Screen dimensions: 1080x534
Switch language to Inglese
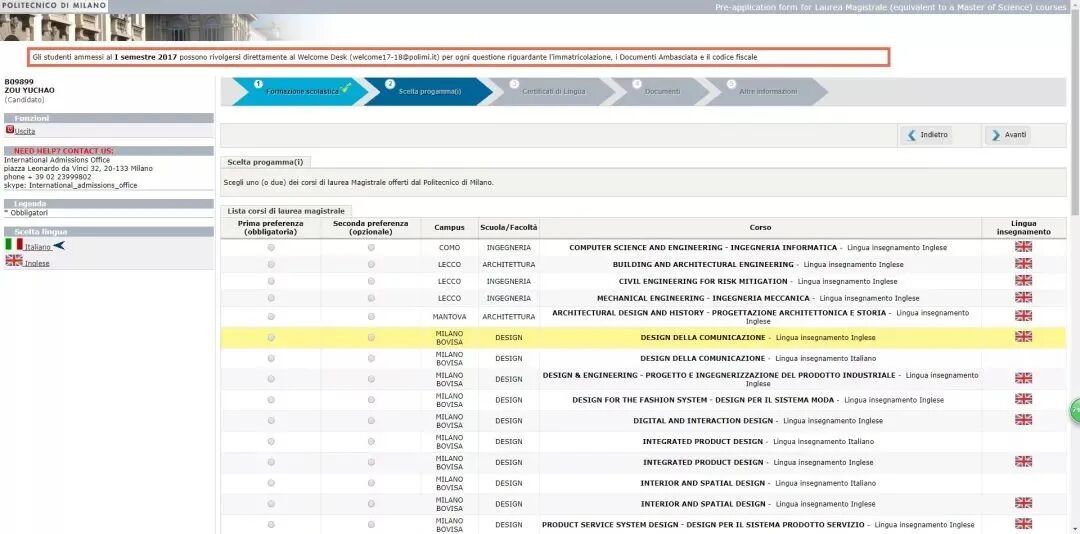point(37,263)
